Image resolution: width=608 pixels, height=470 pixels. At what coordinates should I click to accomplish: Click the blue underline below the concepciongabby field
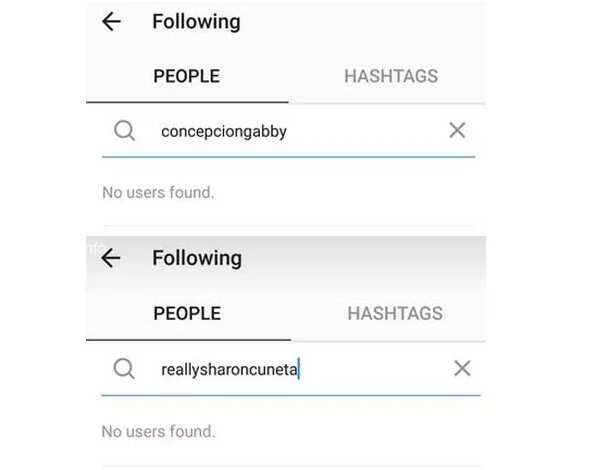point(288,157)
